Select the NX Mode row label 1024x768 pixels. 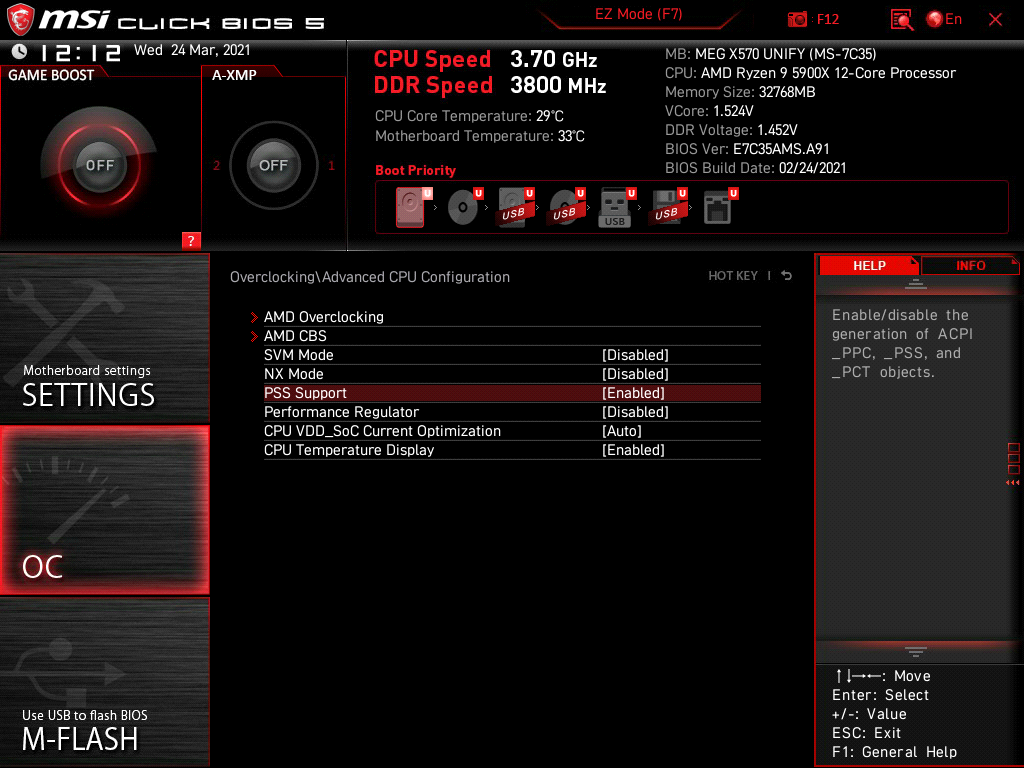click(293, 374)
